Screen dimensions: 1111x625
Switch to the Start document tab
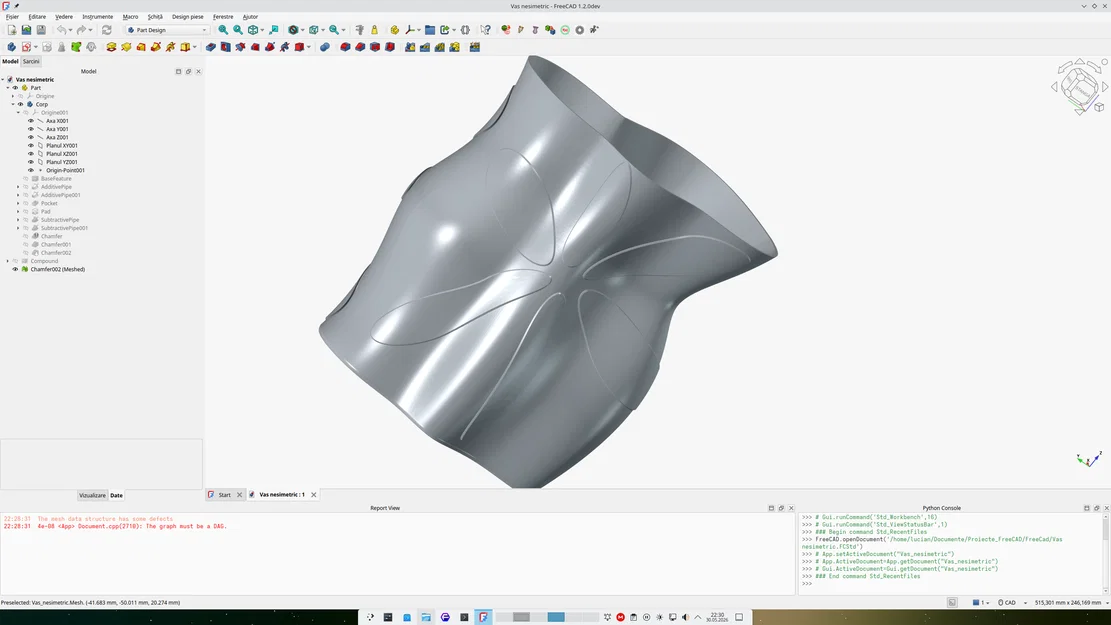pos(225,495)
